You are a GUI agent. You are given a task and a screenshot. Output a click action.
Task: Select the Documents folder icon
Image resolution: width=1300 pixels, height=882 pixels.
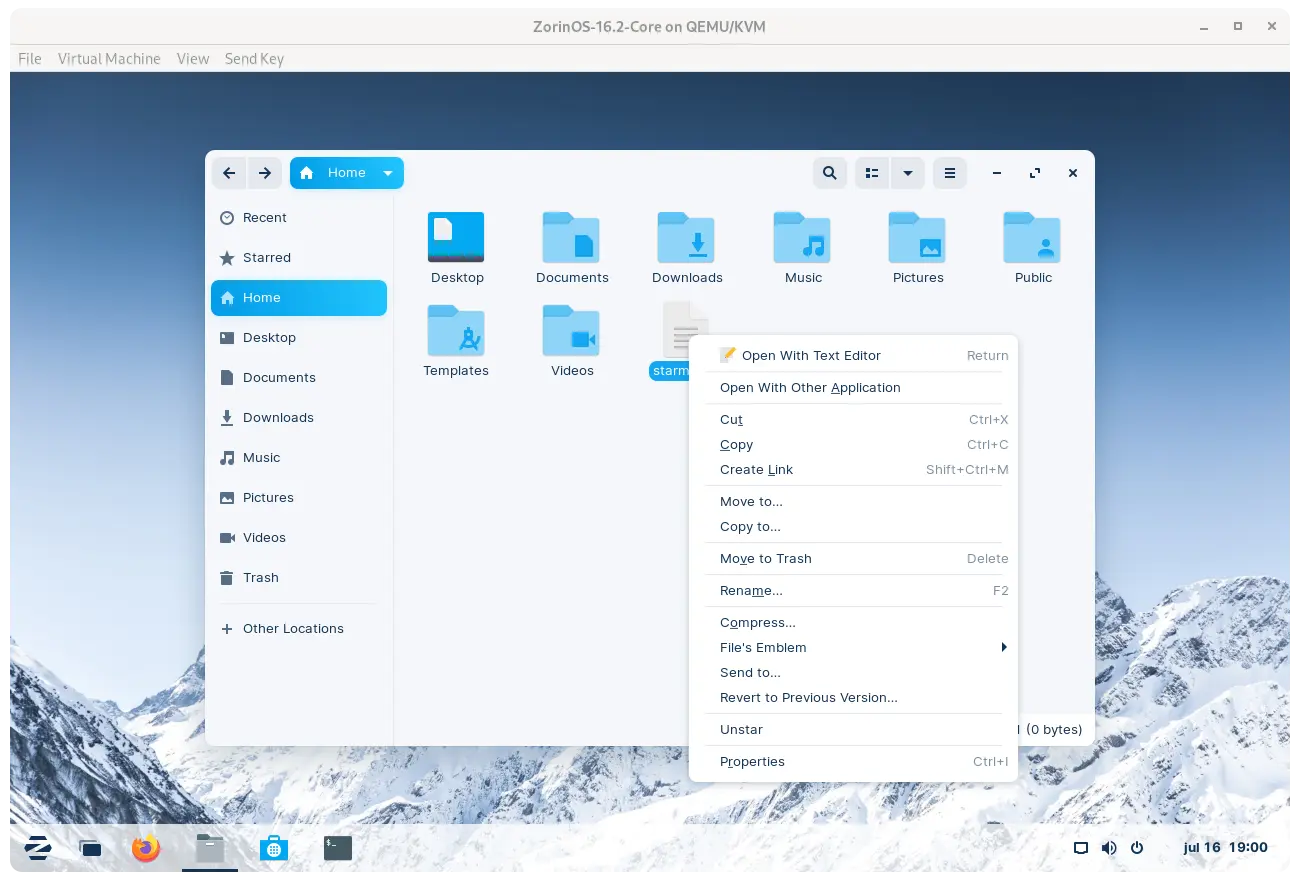(571, 237)
